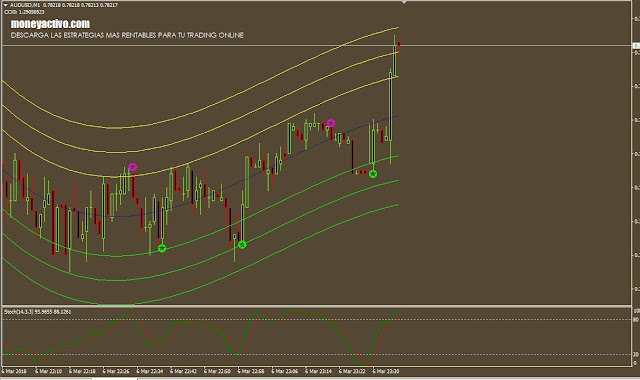Click the '6 Mar 23:14' time axis label

point(318,371)
